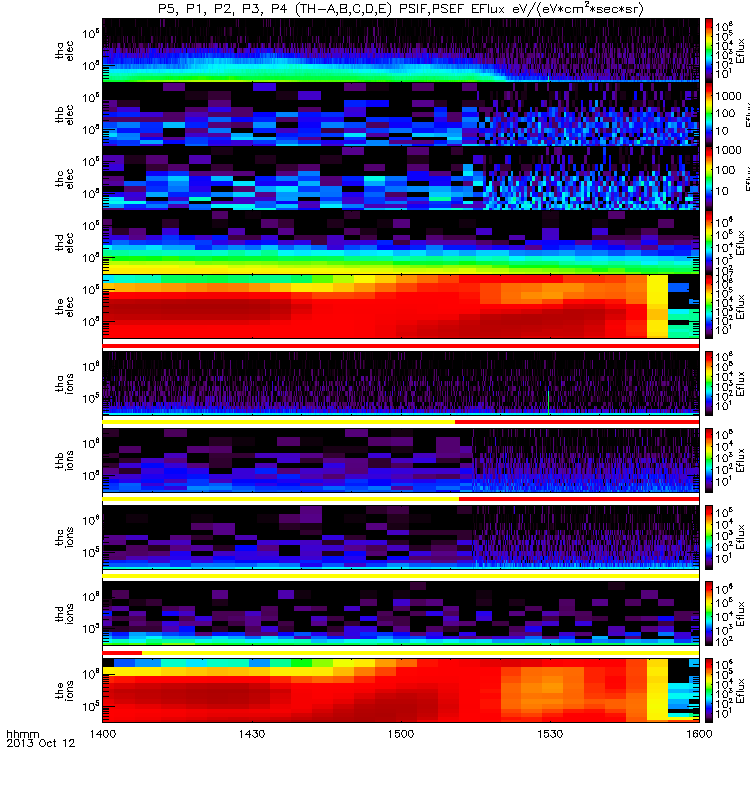Click the red segment of the bar under tha ions
The height and width of the screenshot is (800, 750).
coord(577,422)
